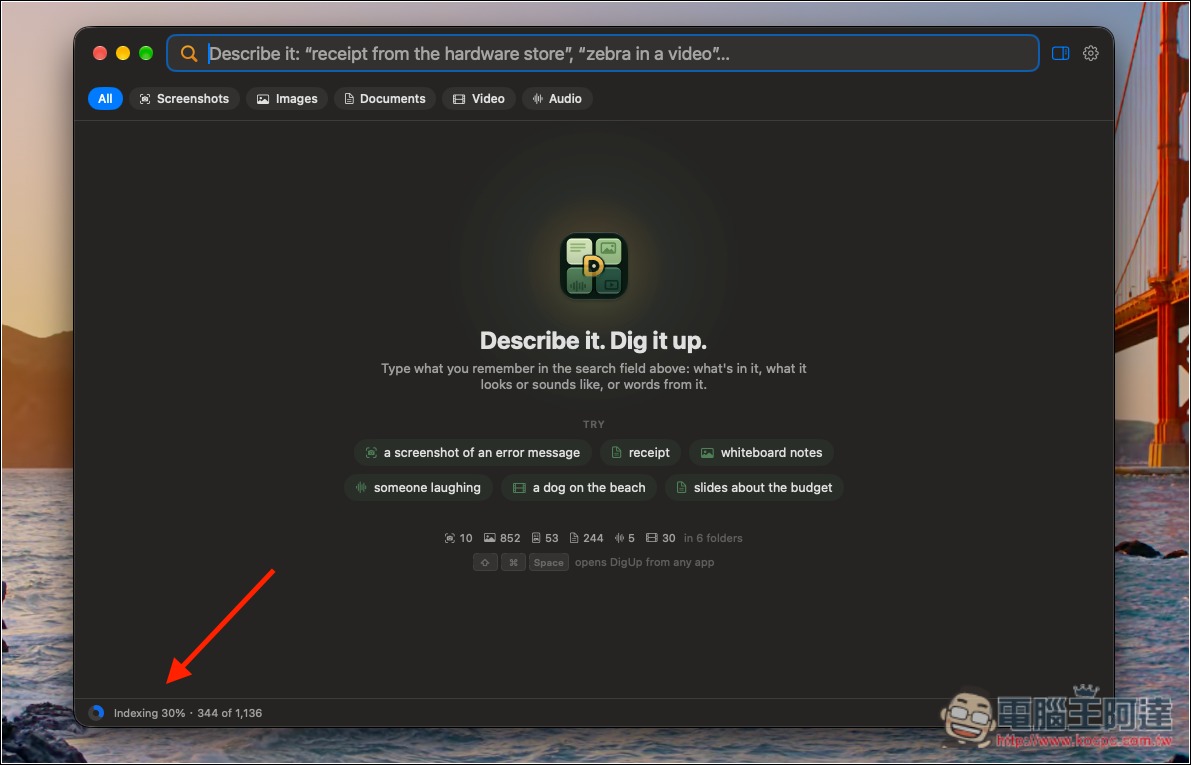The width and height of the screenshot is (1191, 765).
Task: Try "a screenshot of an error message"
Action: click(x=472, y=453)
